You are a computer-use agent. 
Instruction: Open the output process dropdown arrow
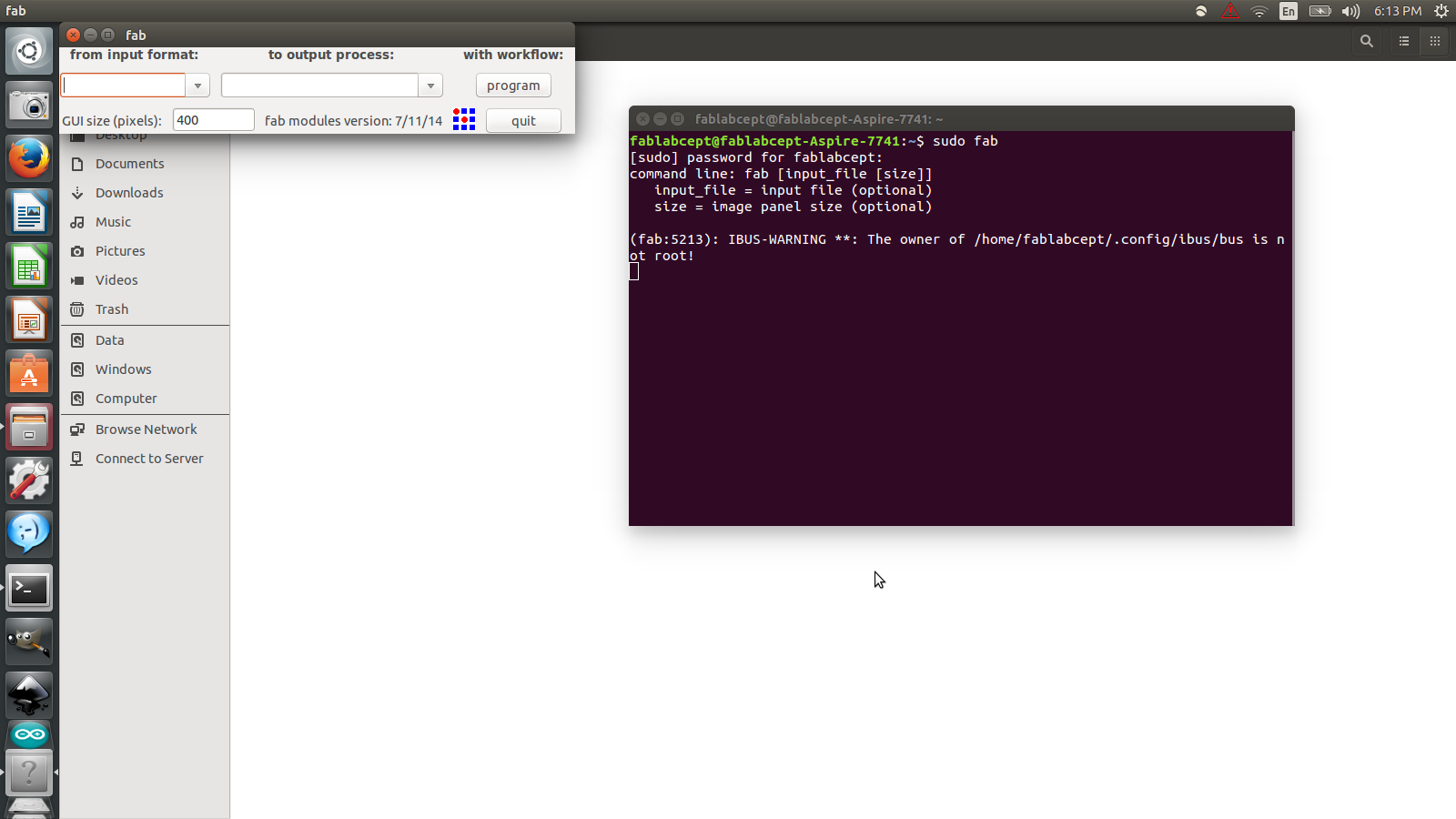click(430, 86)
